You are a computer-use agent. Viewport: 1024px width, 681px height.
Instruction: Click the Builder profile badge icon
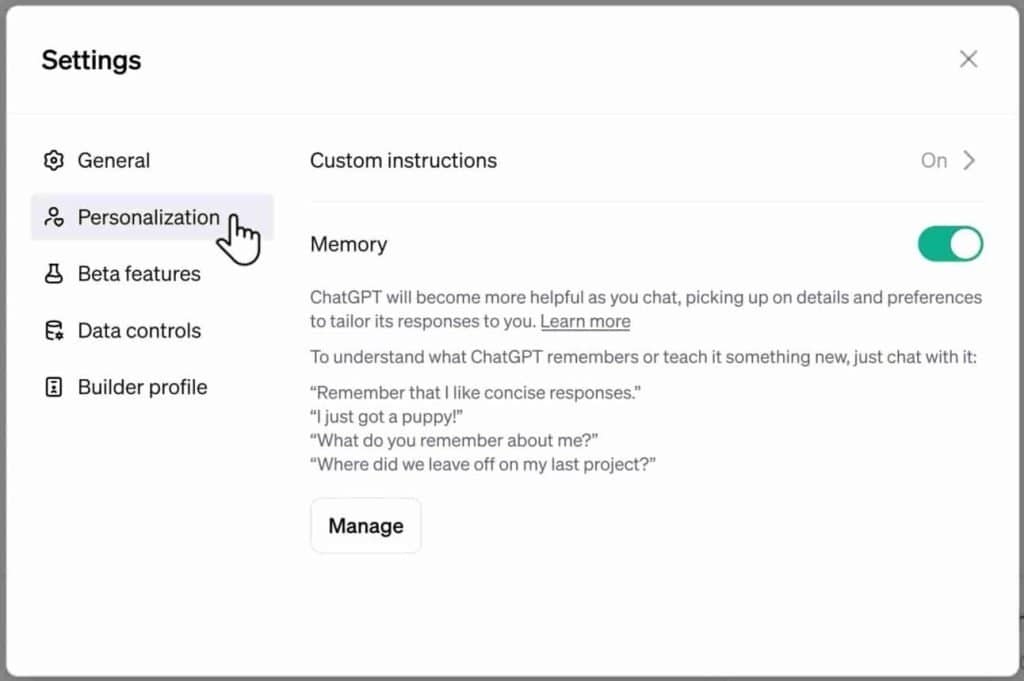pyautogui.click(x=54, y=388)
